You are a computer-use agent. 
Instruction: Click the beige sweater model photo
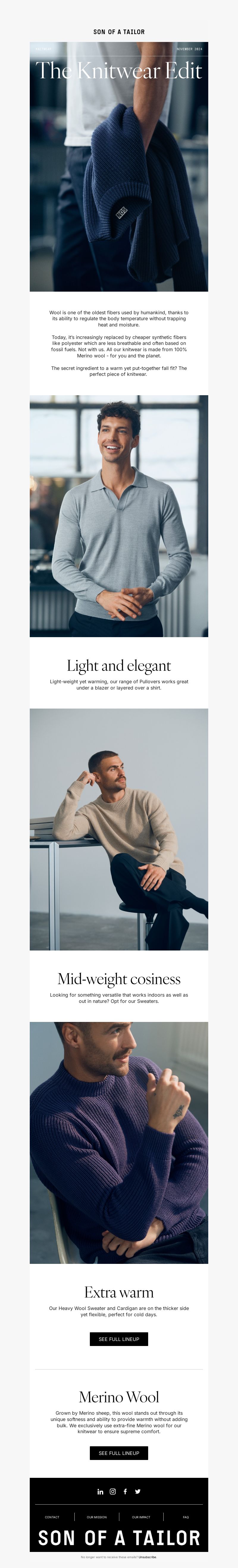119,829
